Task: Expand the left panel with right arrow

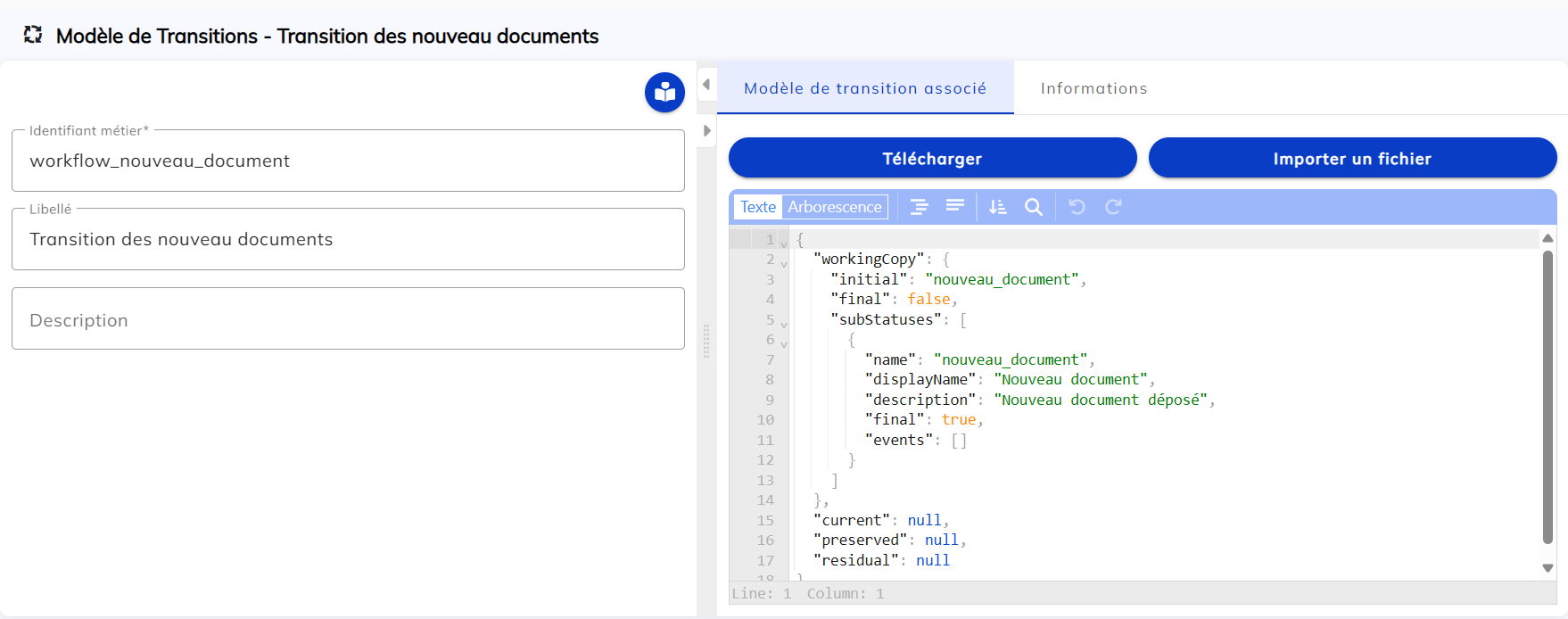Action: (x=706, y=130)
